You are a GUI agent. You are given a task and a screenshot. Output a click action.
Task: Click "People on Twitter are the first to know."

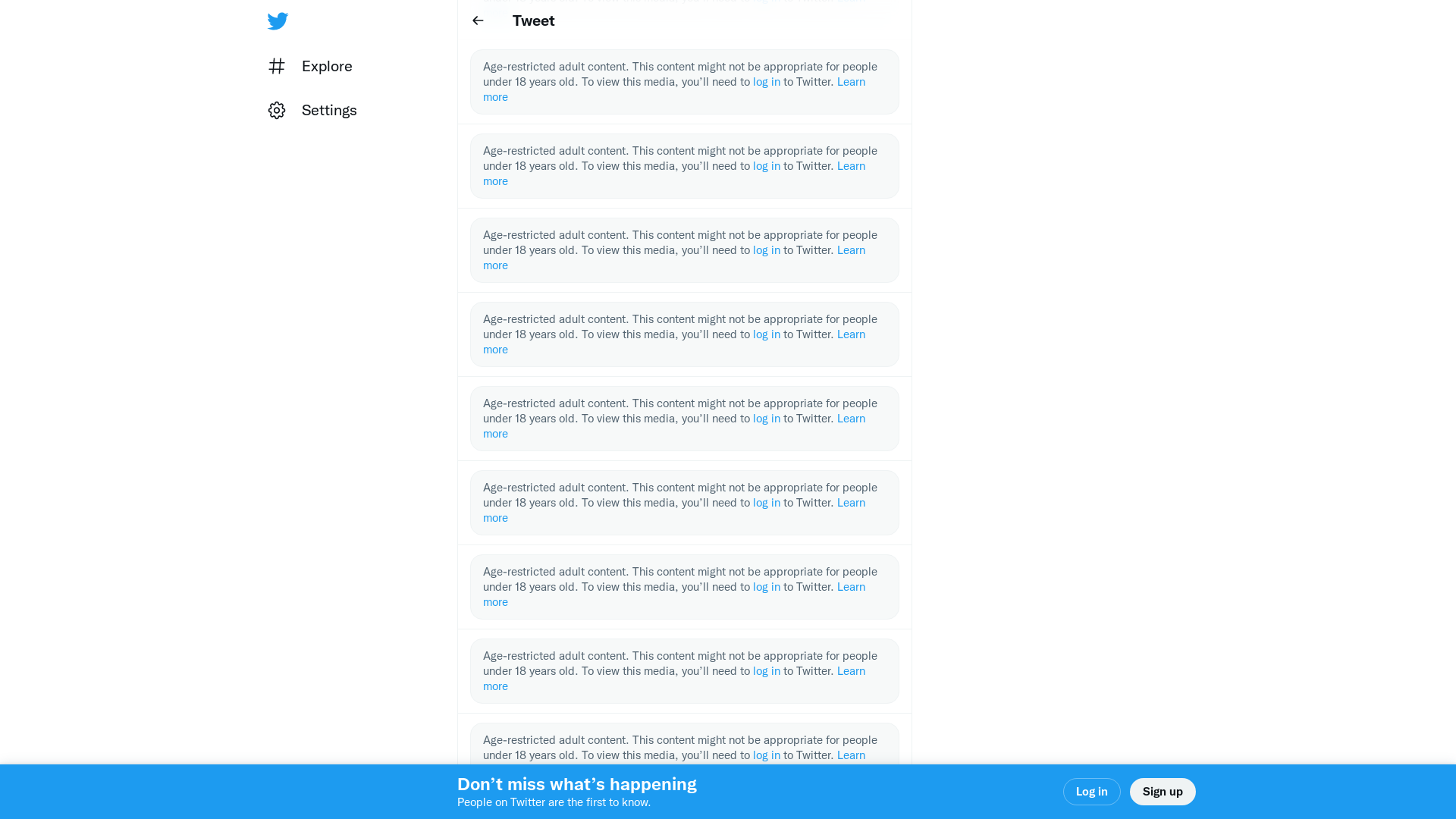[554, 802]
